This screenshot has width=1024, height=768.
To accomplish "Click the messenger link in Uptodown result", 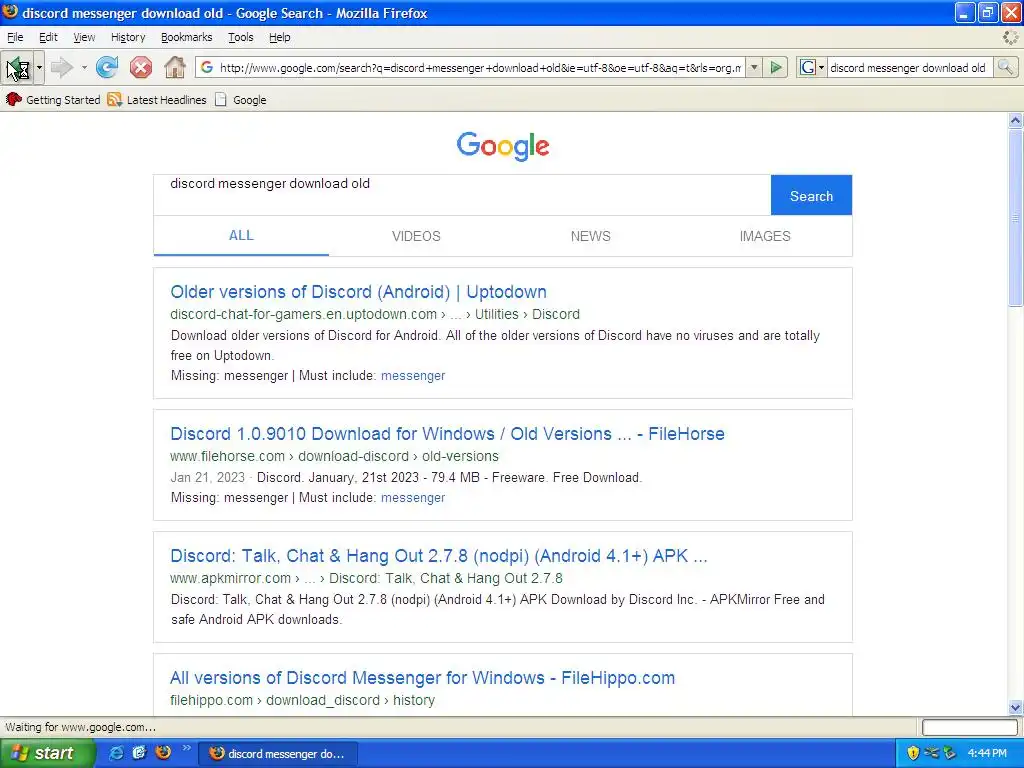I will (x=413, y=376).
